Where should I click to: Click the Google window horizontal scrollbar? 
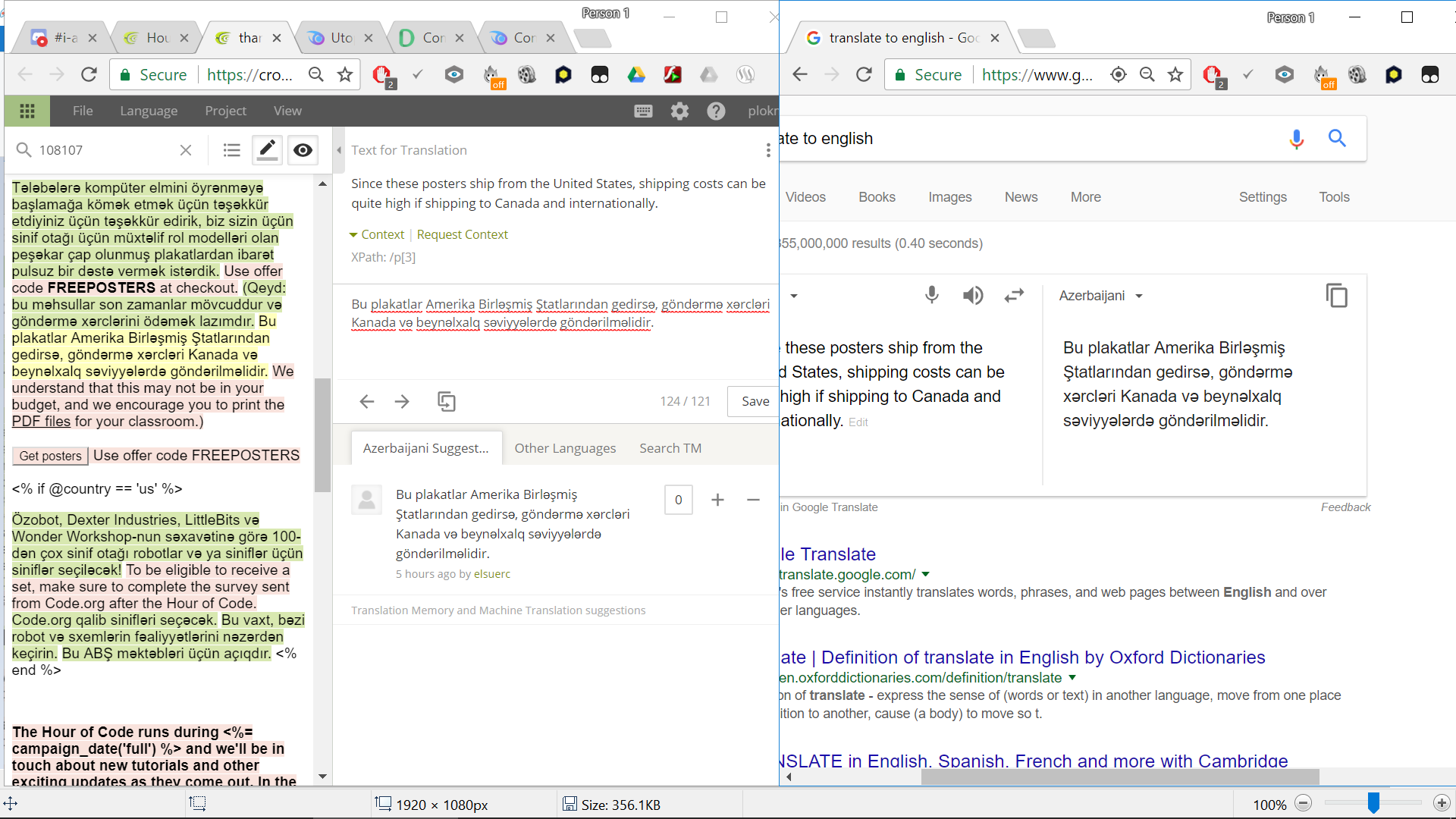1120,777
